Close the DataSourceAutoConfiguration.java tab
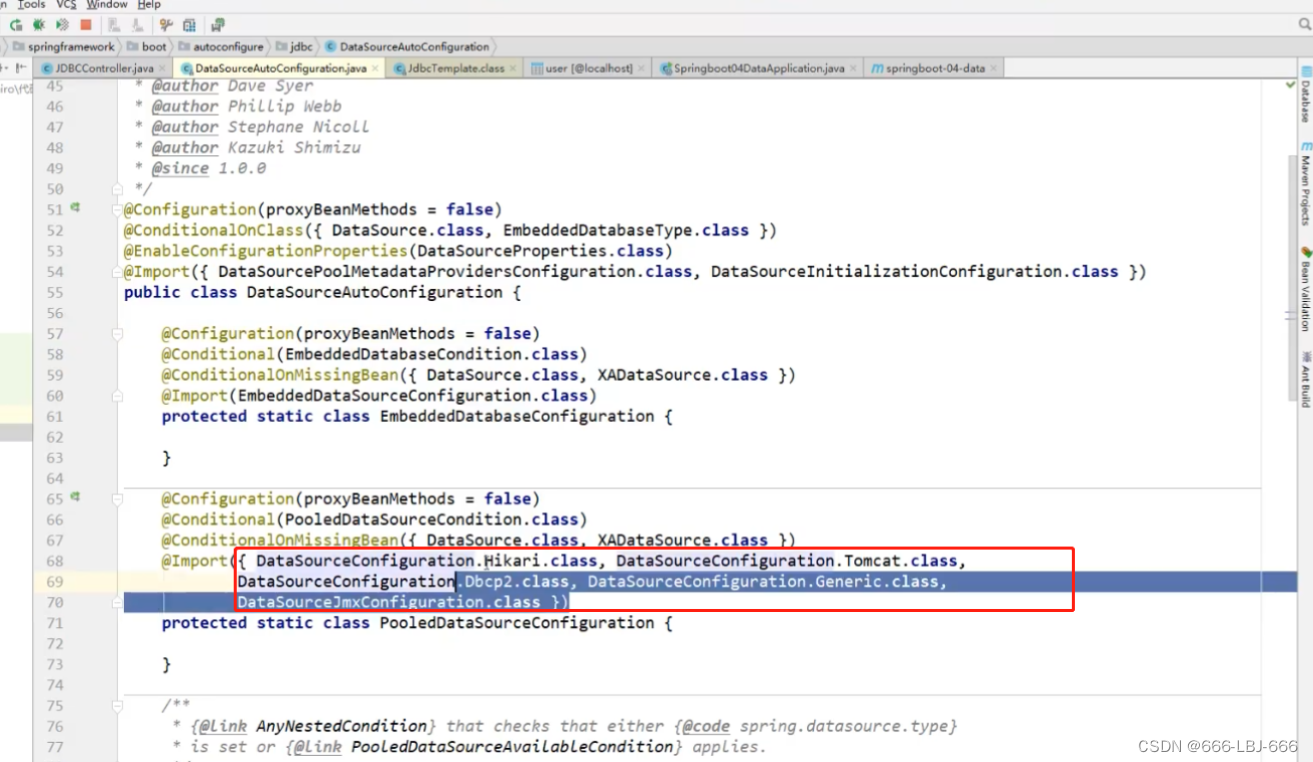Viewport: 1313px width, 762px height. [x=375, y=68]
